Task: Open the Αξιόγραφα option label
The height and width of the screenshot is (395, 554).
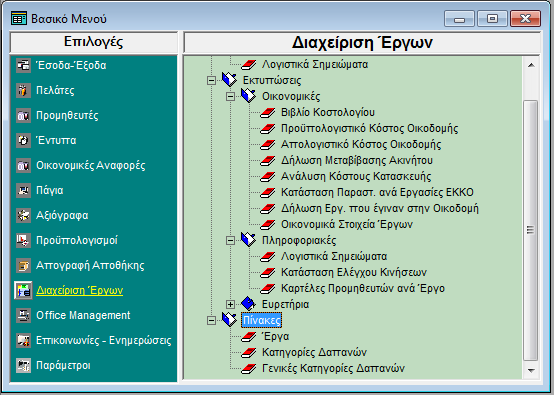Action: [62, 216]
